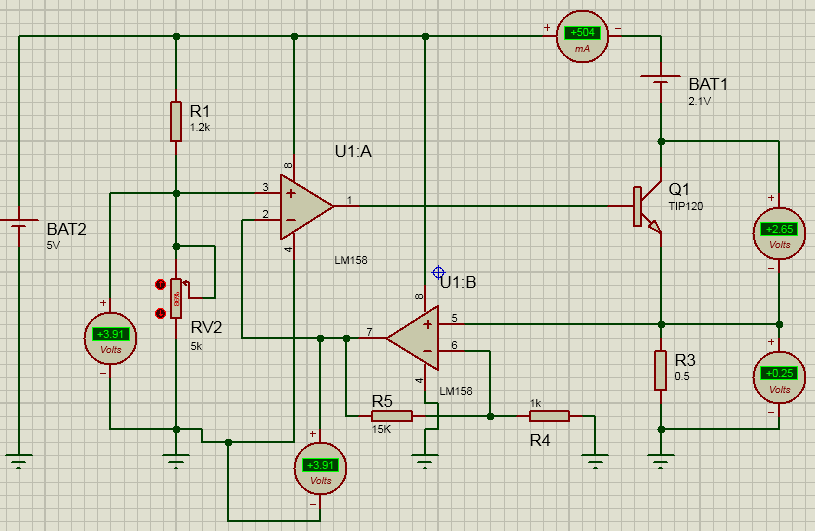
Task: Click RV2's red up-arrow increase button
Action: coord(161,284)
